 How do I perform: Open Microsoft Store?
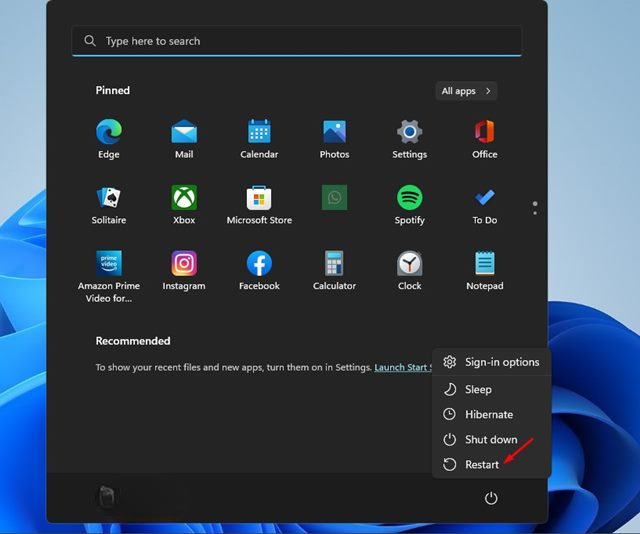coord(259,205)
